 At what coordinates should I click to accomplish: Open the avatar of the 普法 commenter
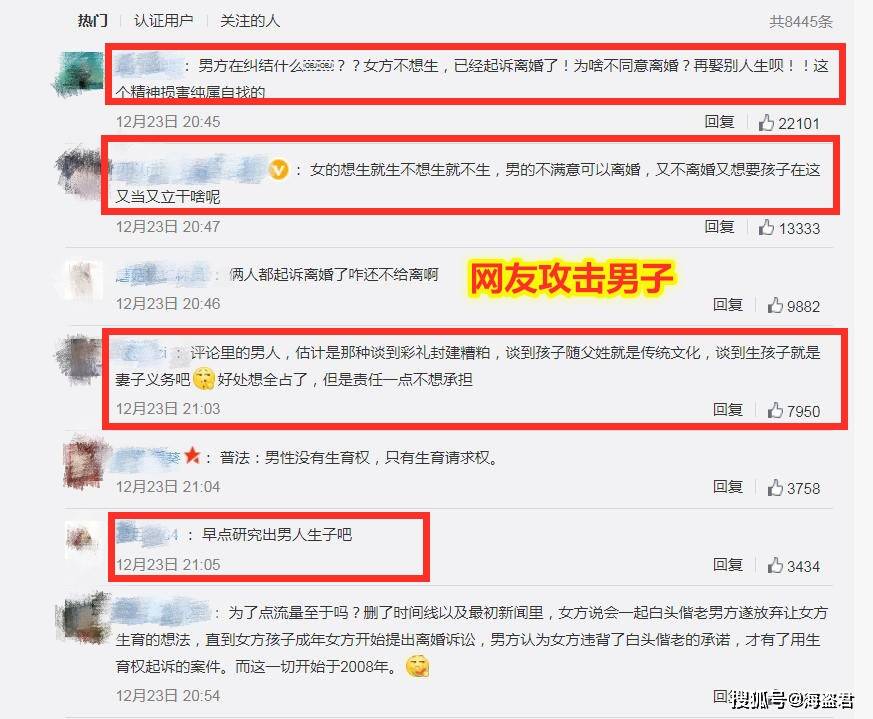point(85,464)
